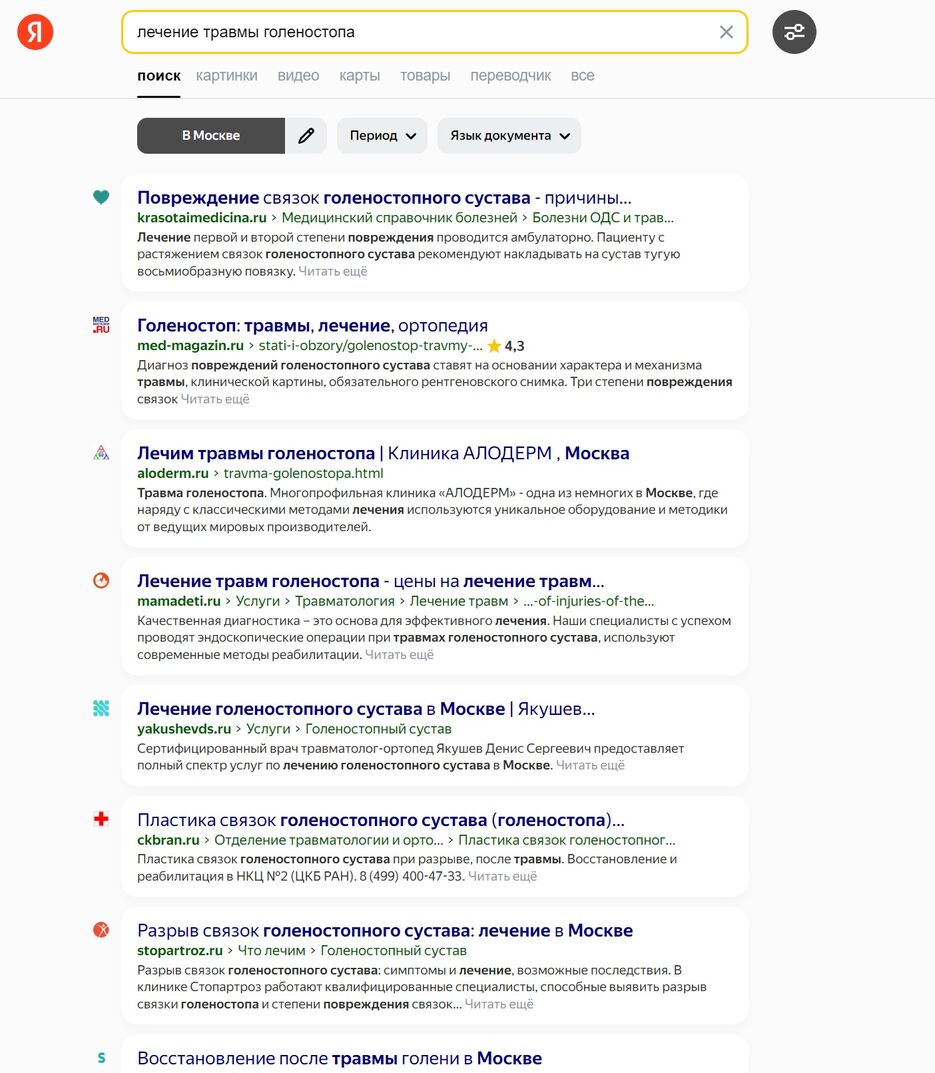Open "Повреждение связок голеностопного сустава" result
This screenshot has height=1073, width=935.
point(384,198)
